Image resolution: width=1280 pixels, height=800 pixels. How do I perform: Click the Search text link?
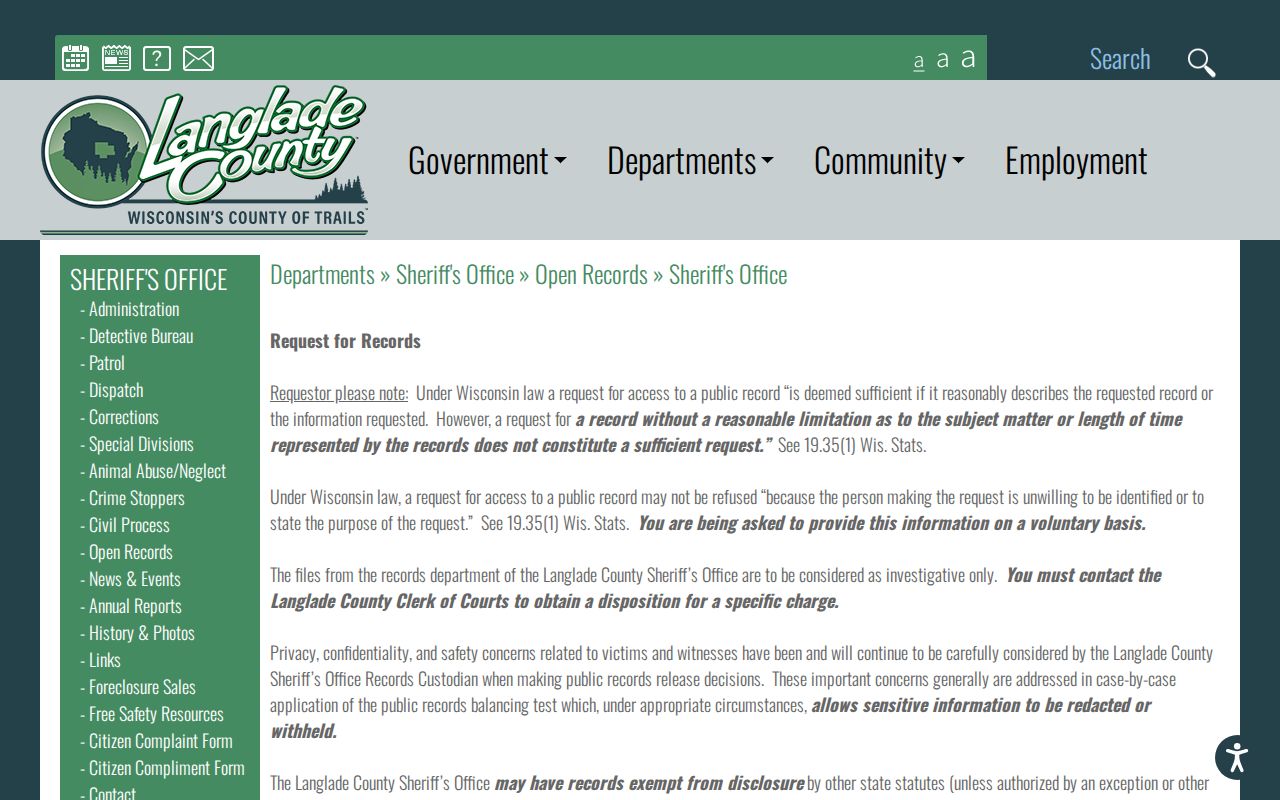point(1120,59)
